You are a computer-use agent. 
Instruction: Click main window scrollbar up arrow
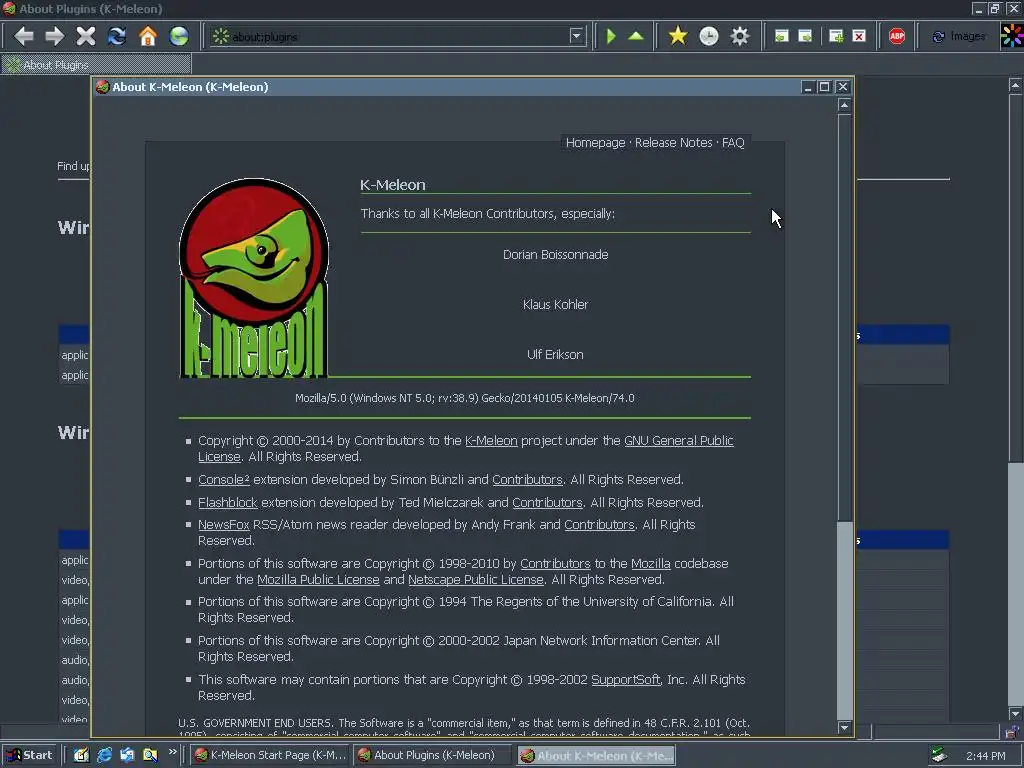click(1016, 85)
